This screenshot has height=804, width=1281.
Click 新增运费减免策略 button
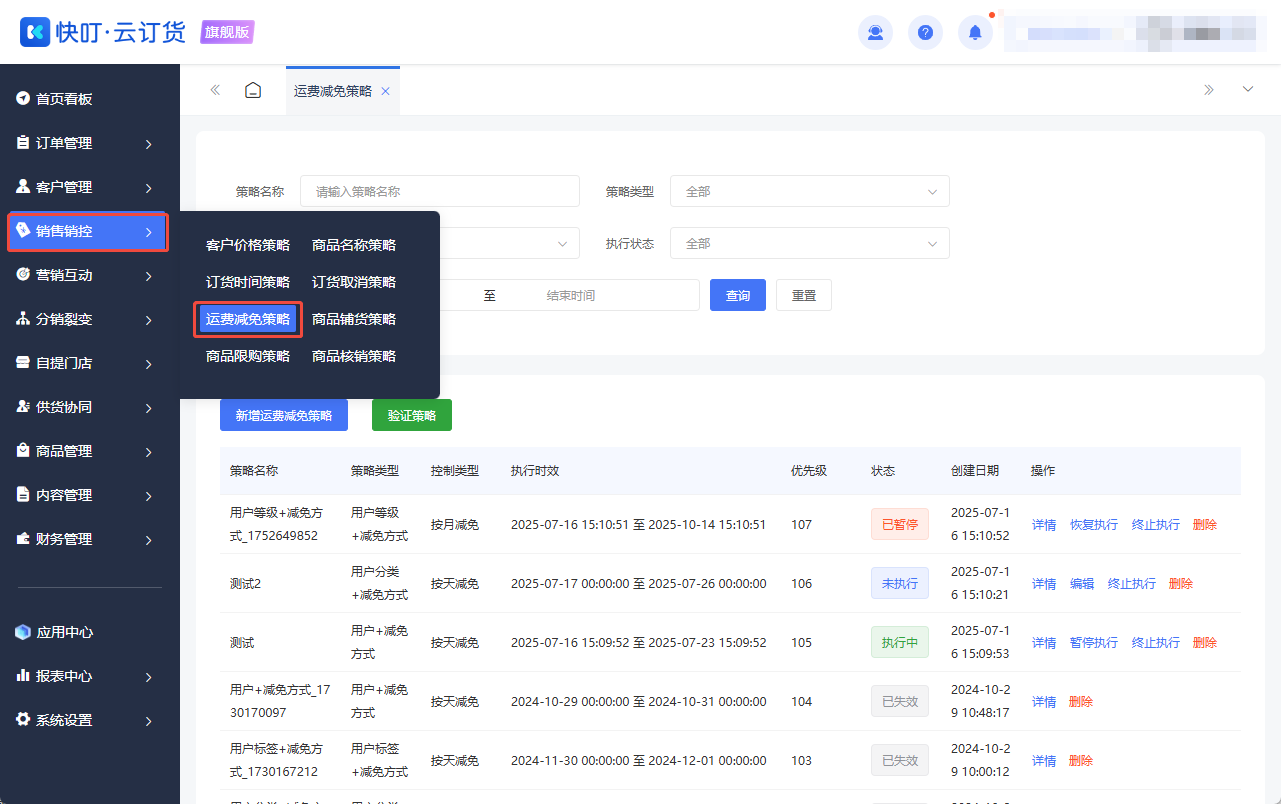coord(284,415)
